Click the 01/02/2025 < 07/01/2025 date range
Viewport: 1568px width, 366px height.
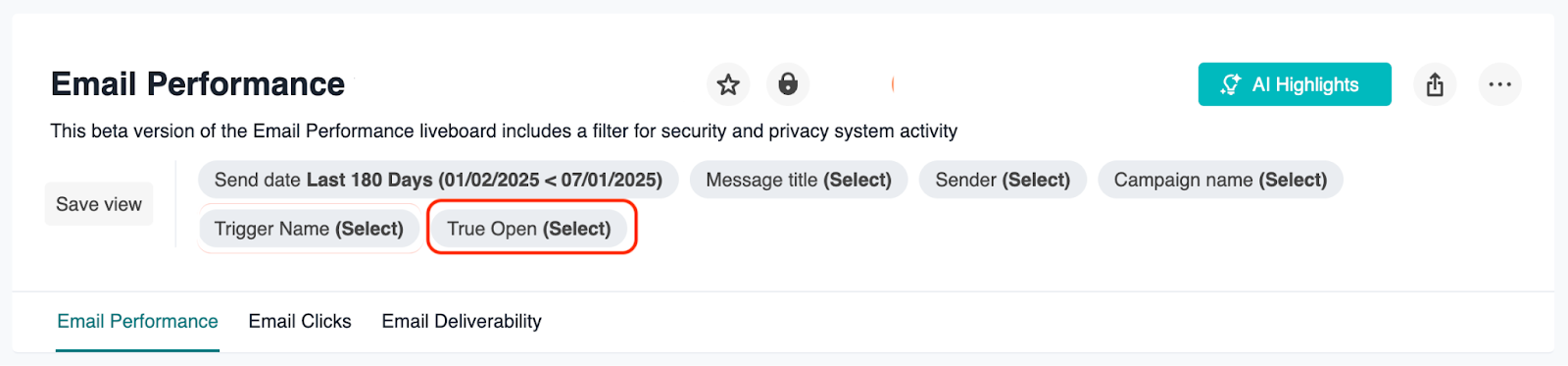coord(550,180)
